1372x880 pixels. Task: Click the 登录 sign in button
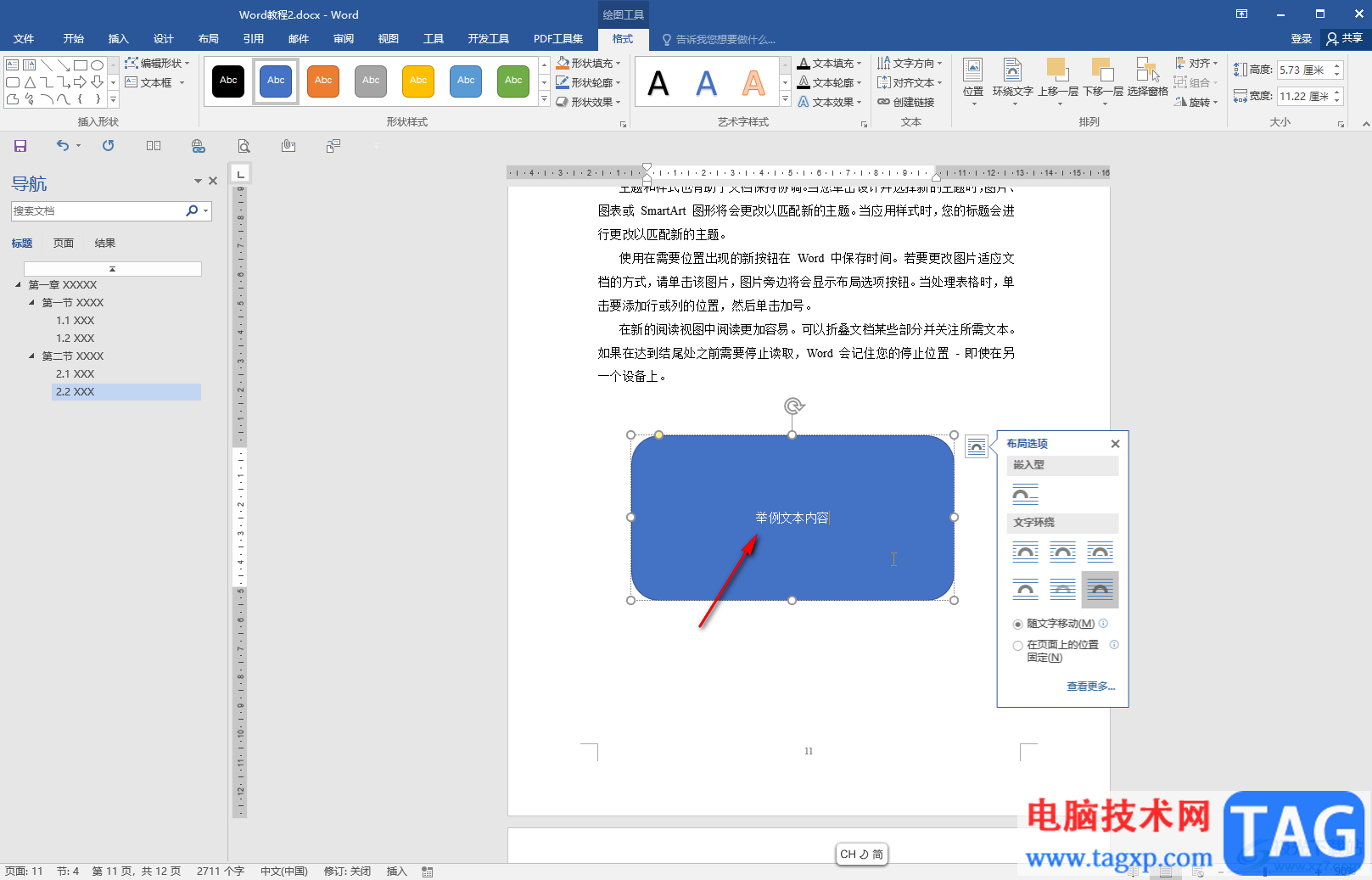(x=1301, y=39)
